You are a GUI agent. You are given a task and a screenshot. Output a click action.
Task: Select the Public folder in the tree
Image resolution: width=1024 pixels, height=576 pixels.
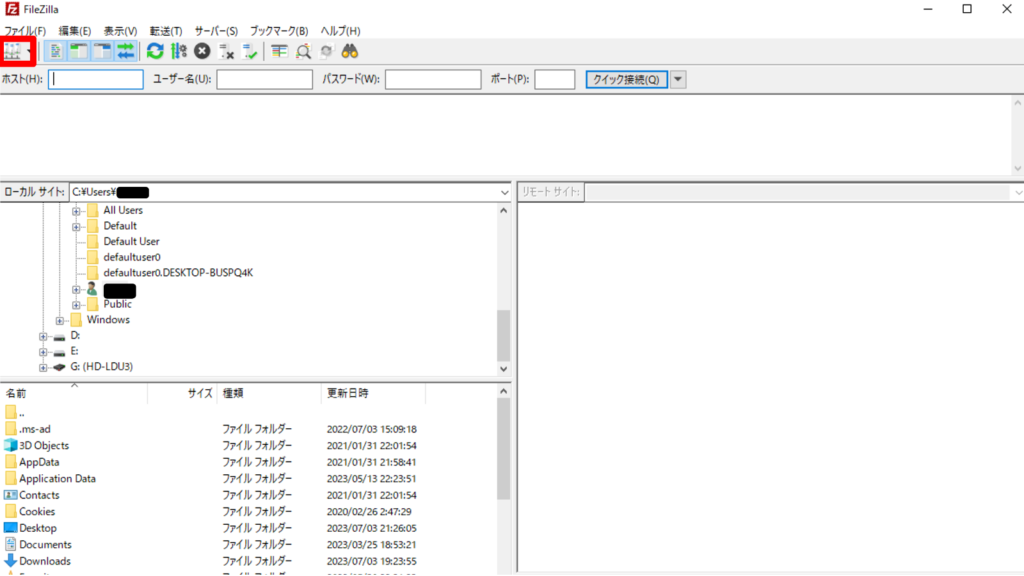click(118, 304)
